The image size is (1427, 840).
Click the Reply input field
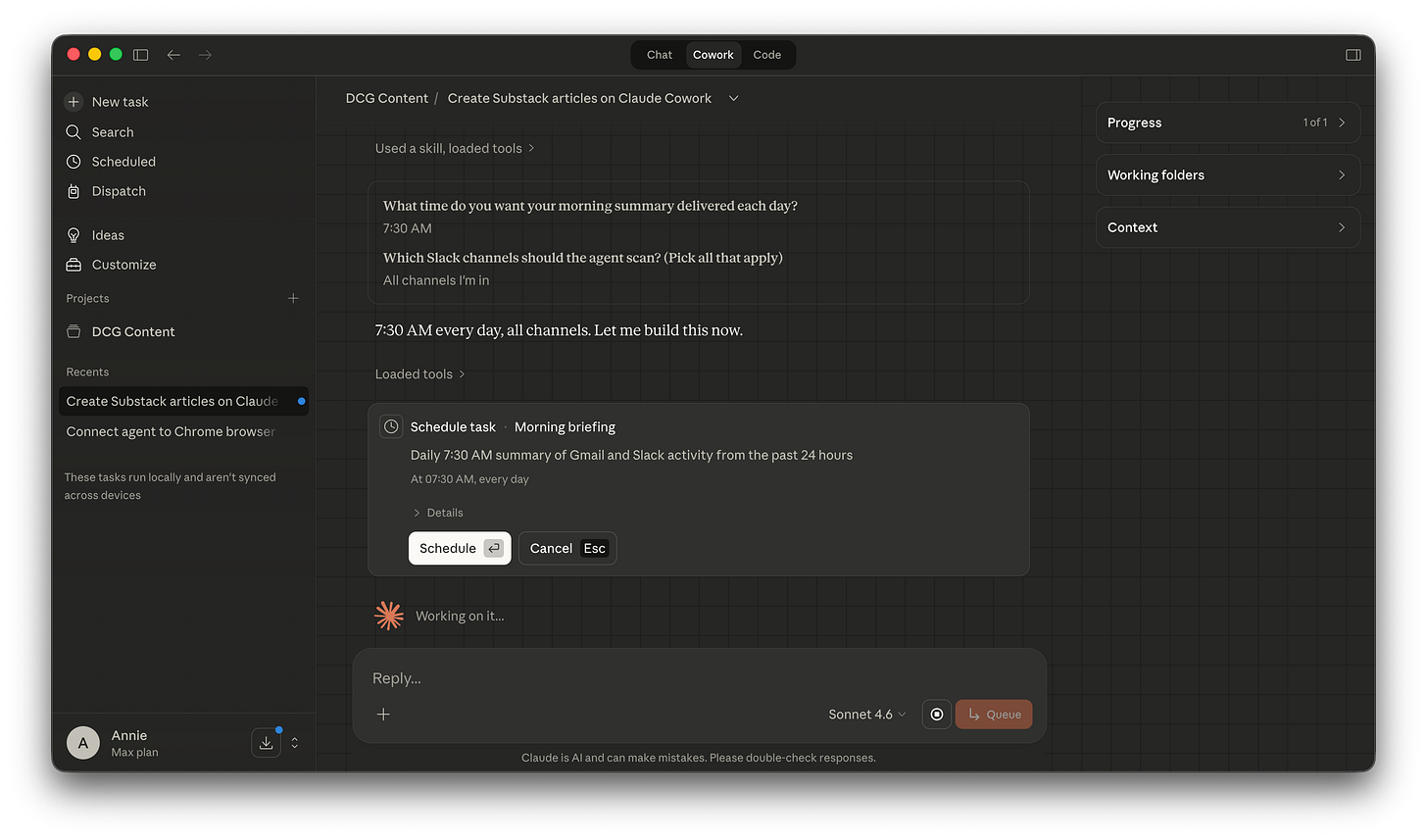[700, 678]
